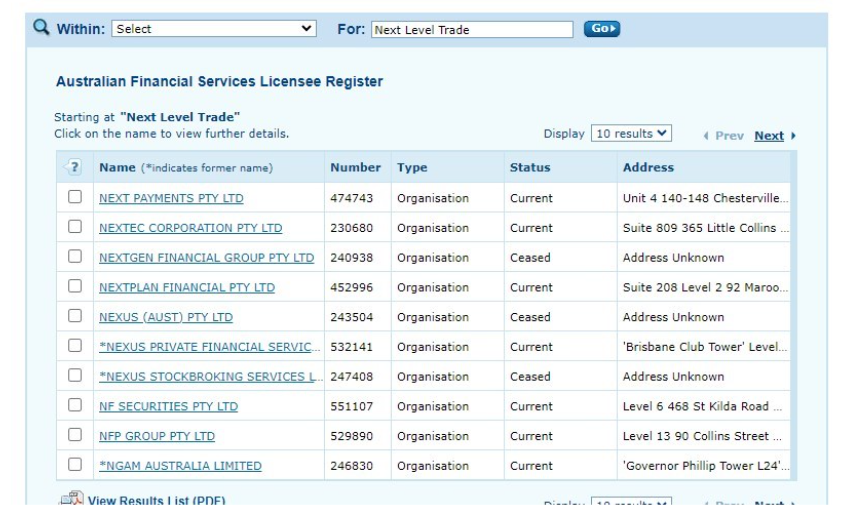
Task: Click the Name column header
Action: (117, 167)
